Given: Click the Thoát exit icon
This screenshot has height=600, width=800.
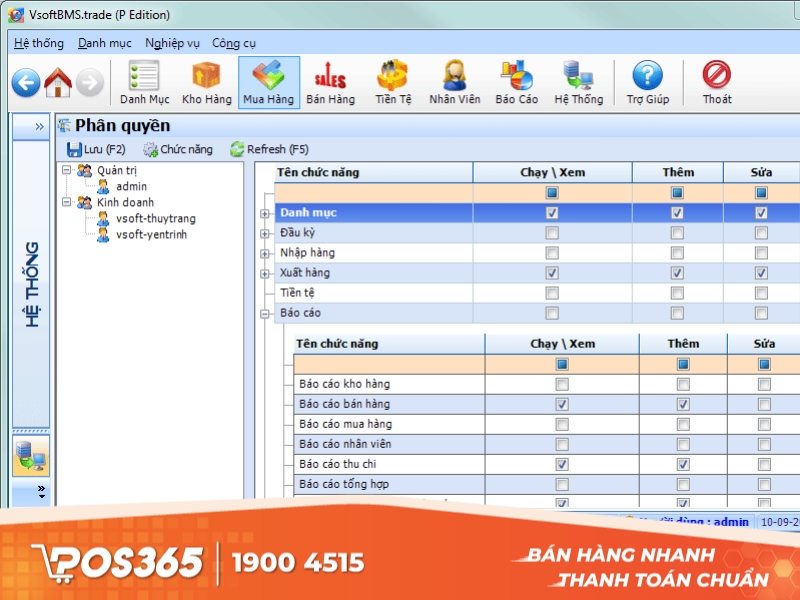Looking at the screenshot, I should 716,82.
